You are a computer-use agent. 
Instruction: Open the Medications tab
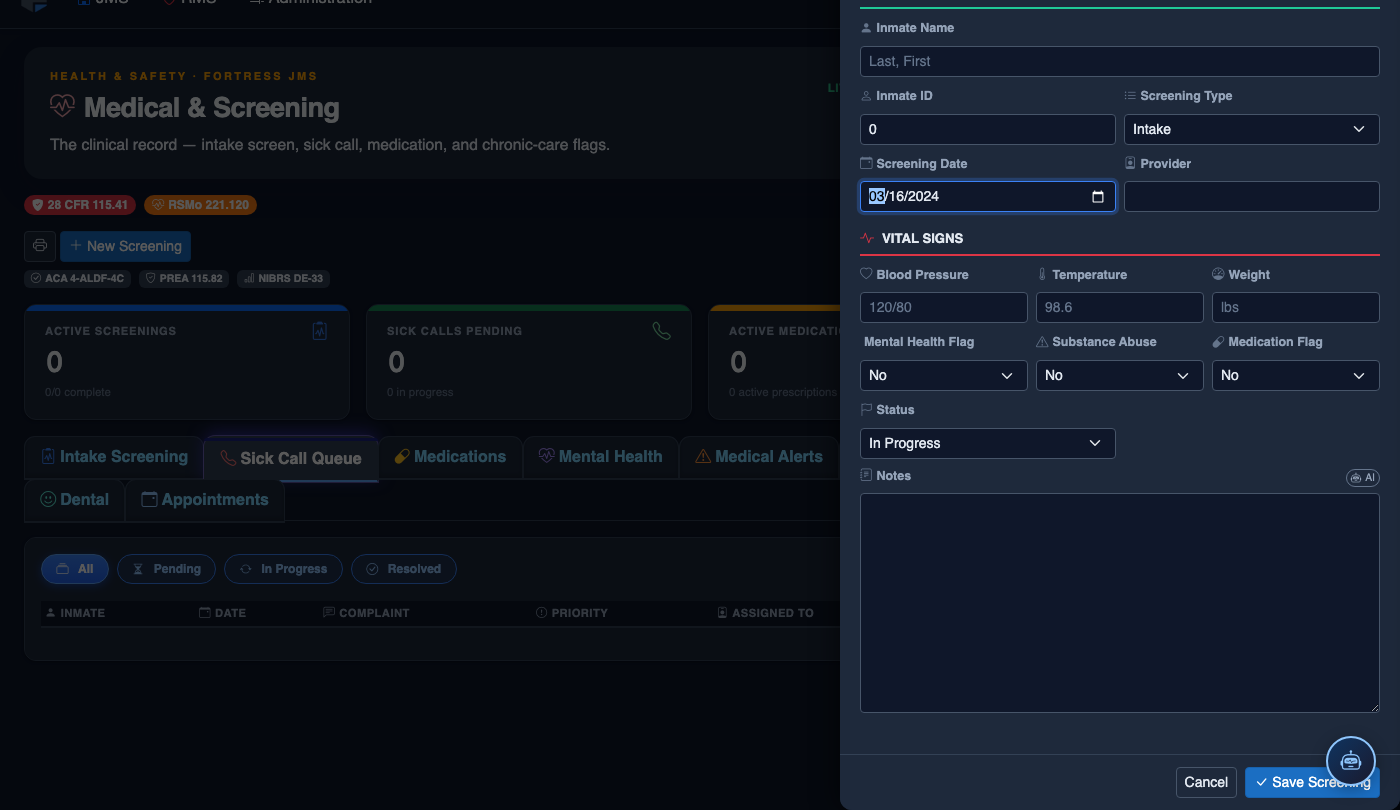450,457
